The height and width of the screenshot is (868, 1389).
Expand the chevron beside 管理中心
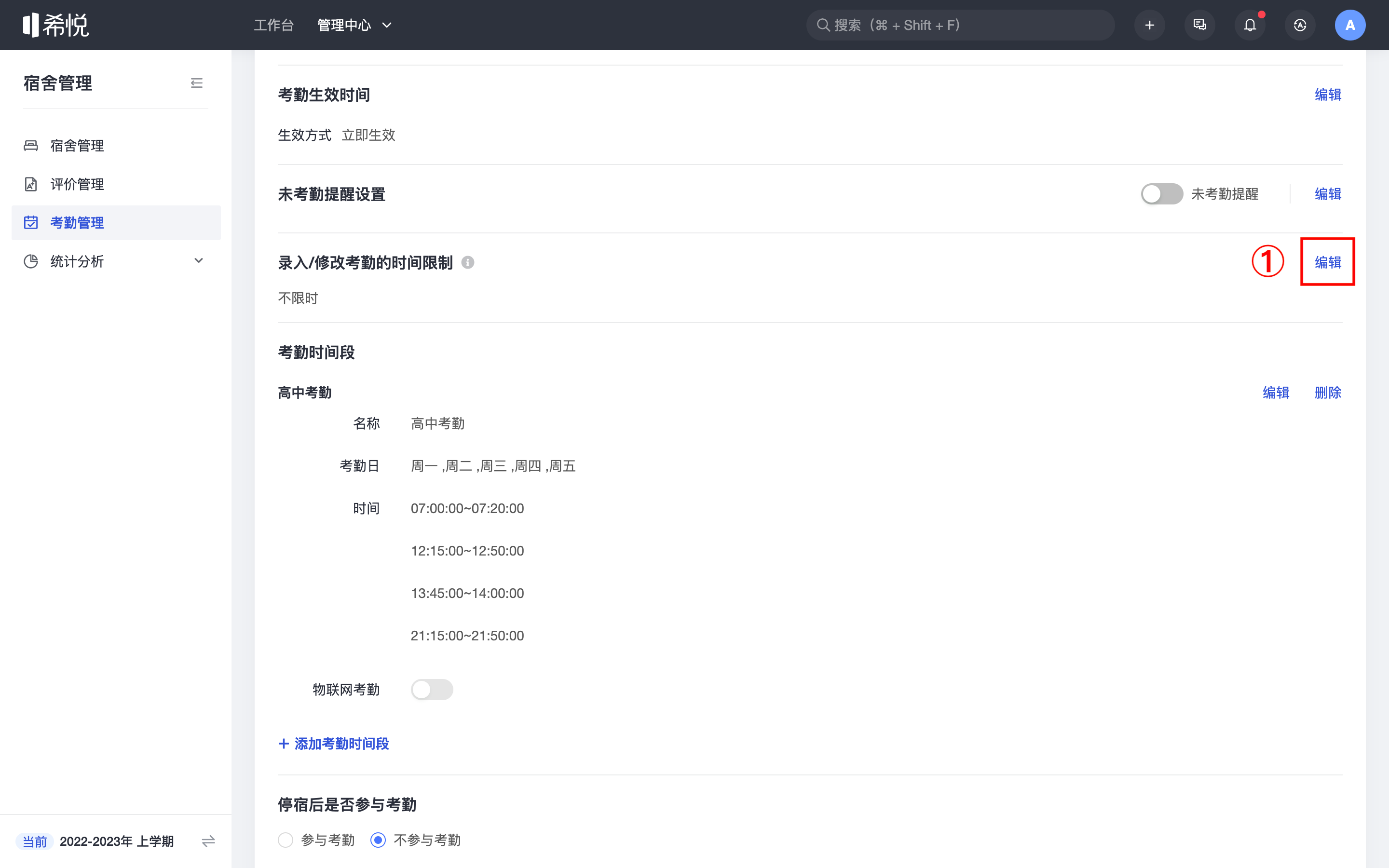pos(387,25)
